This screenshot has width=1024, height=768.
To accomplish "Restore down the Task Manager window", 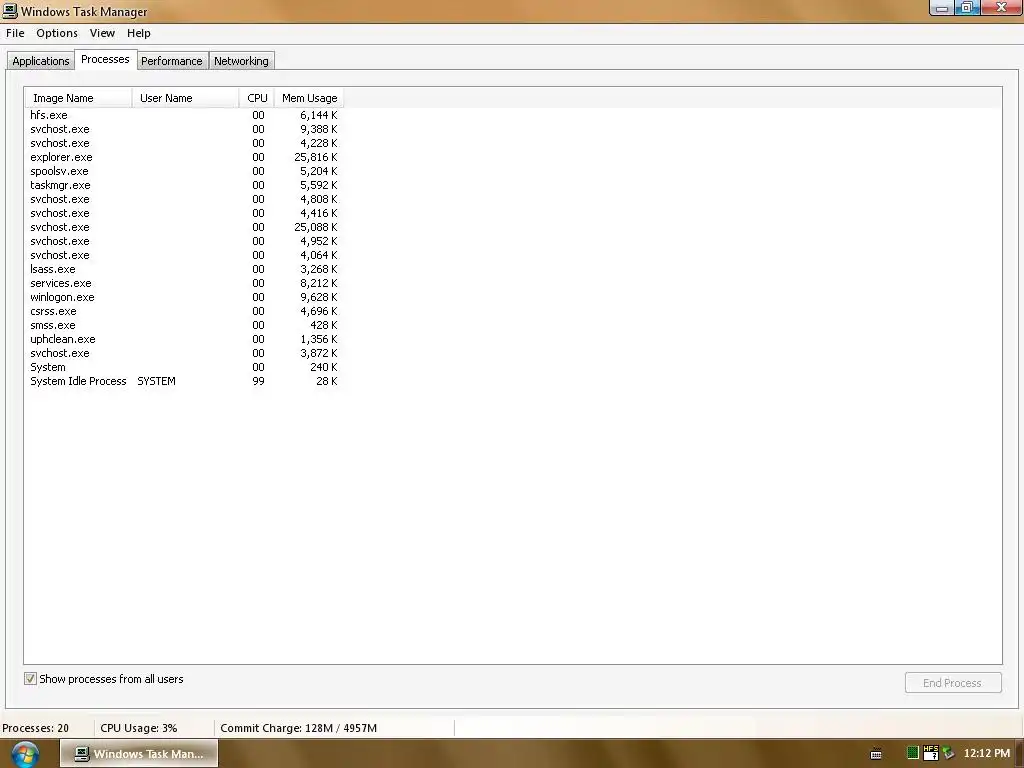I will 967,8.
